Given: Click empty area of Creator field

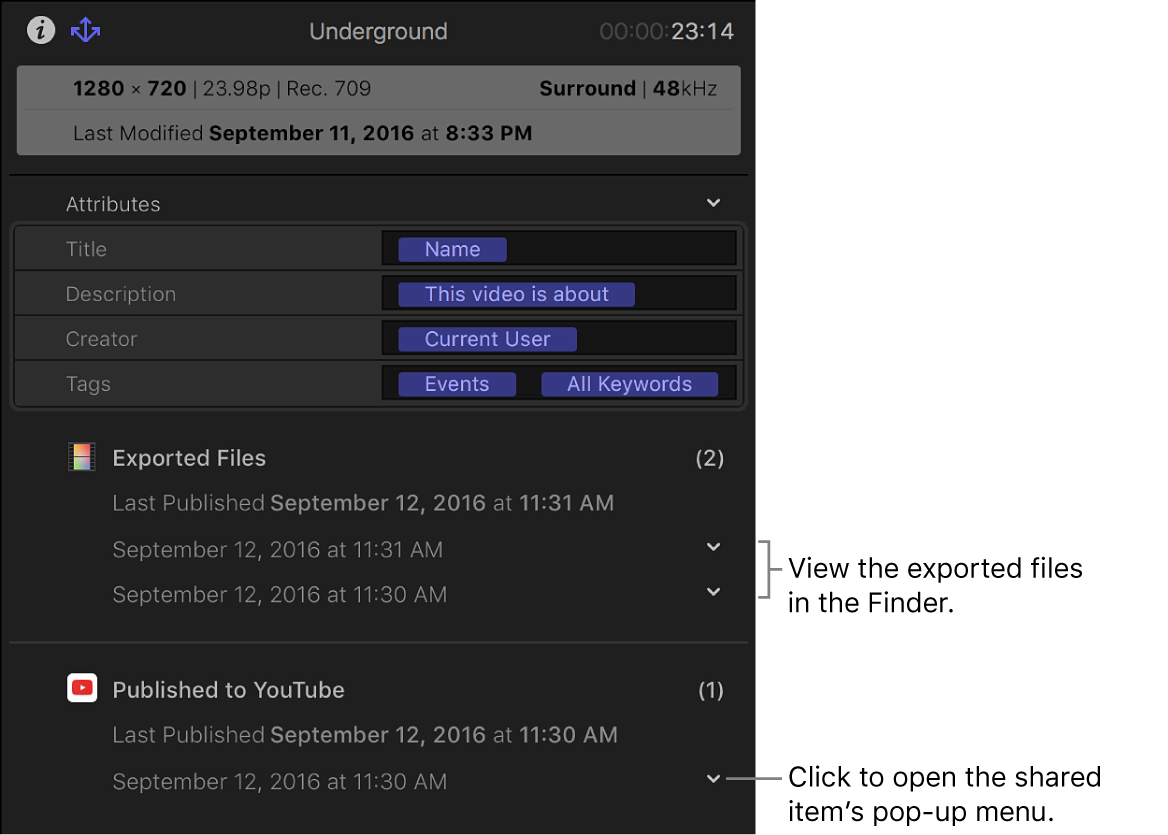Looking at the screenshot, I should pos(655,339).
